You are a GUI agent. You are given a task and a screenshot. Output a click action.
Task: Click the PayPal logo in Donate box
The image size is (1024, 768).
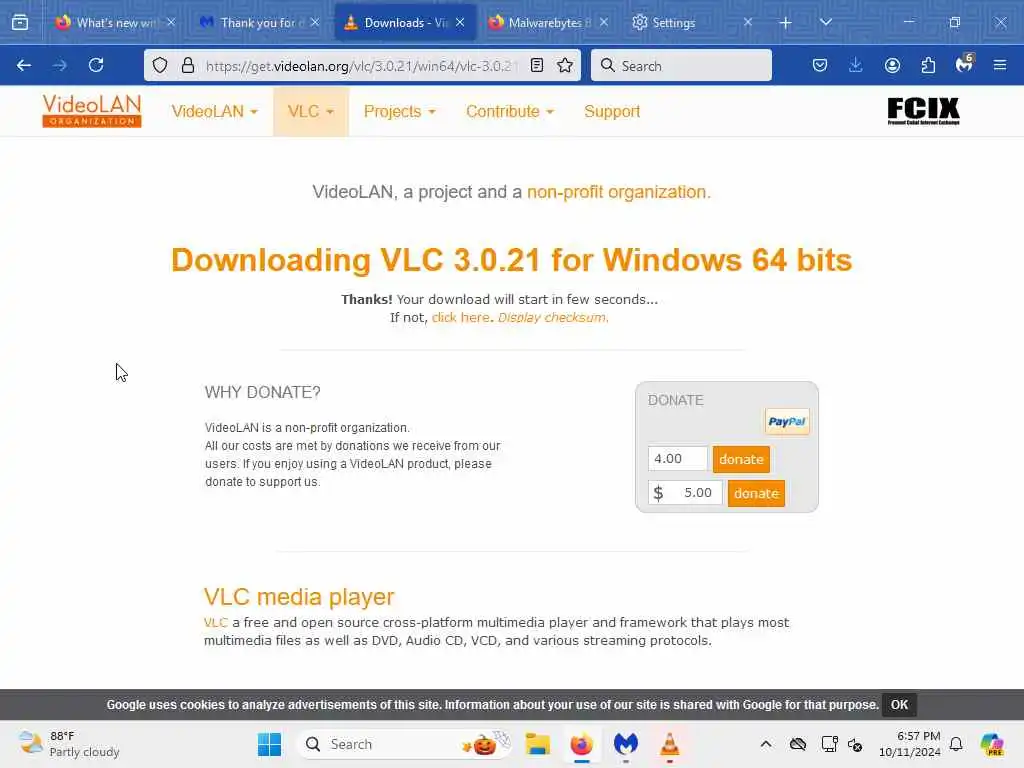(787, 422)
